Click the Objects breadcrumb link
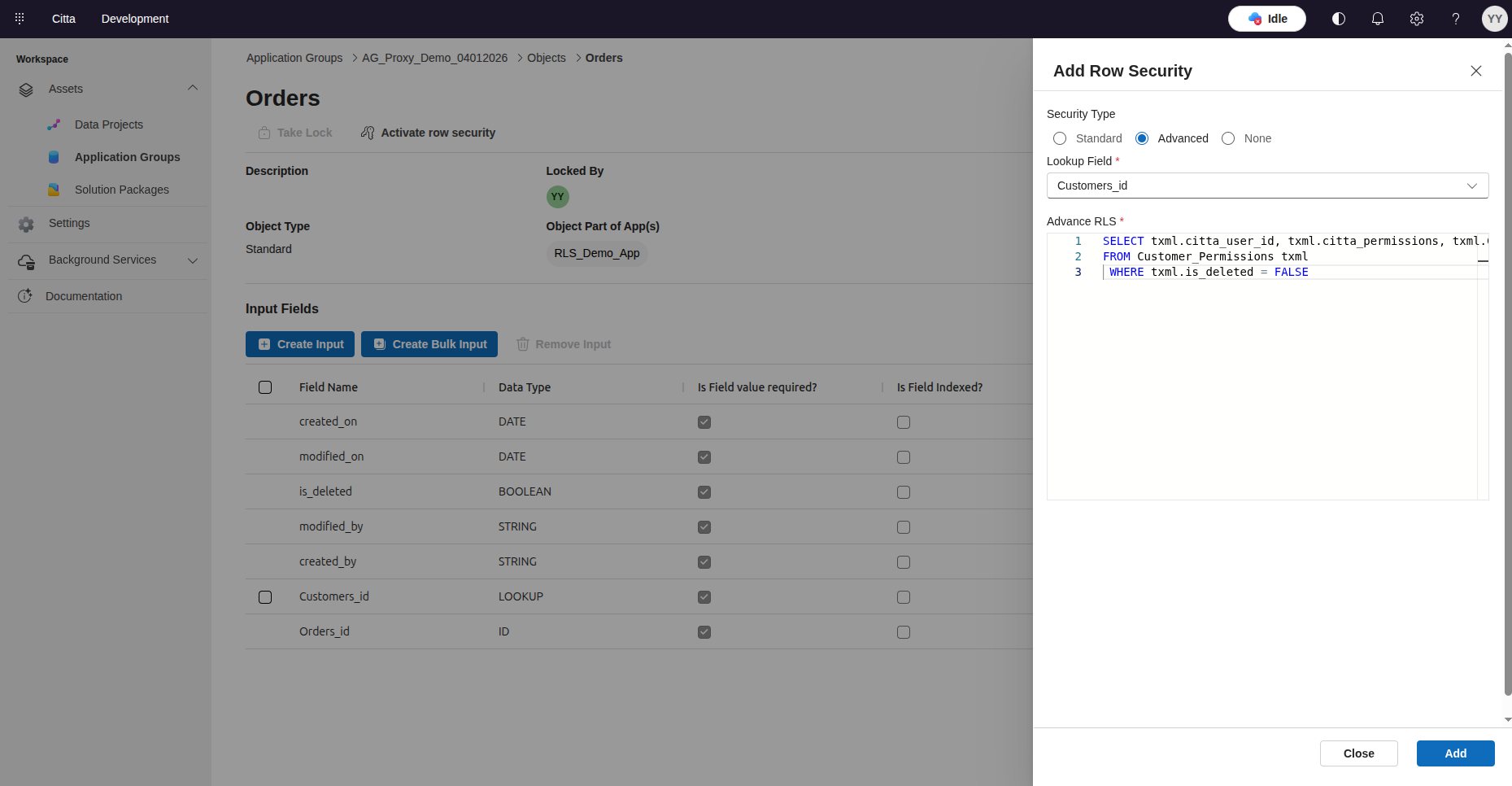The width and height of the screenshot is (1512, 786). point(546,58)
